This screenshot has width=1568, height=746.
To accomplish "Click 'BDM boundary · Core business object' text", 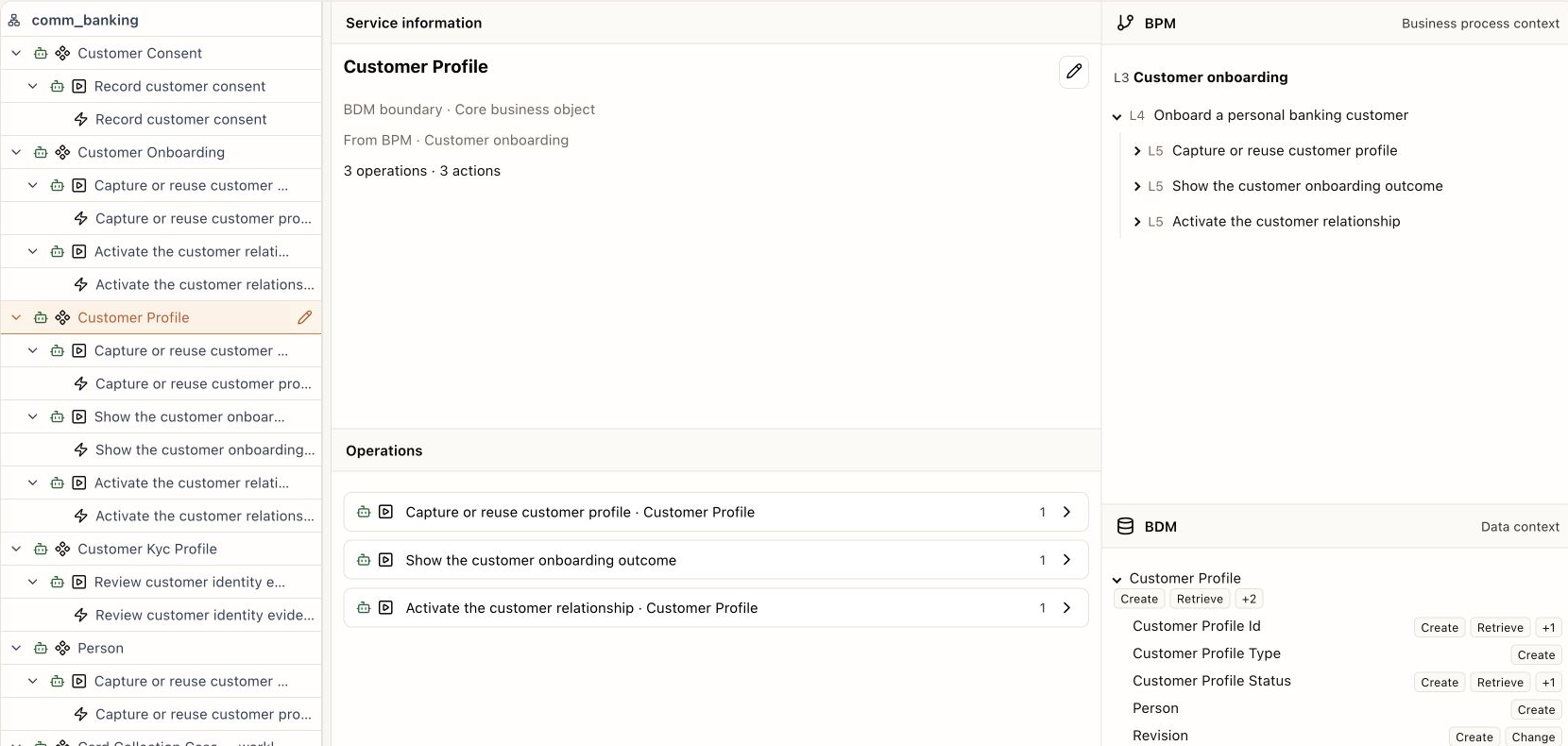I will pyautogui.click(x=469, y=110).
